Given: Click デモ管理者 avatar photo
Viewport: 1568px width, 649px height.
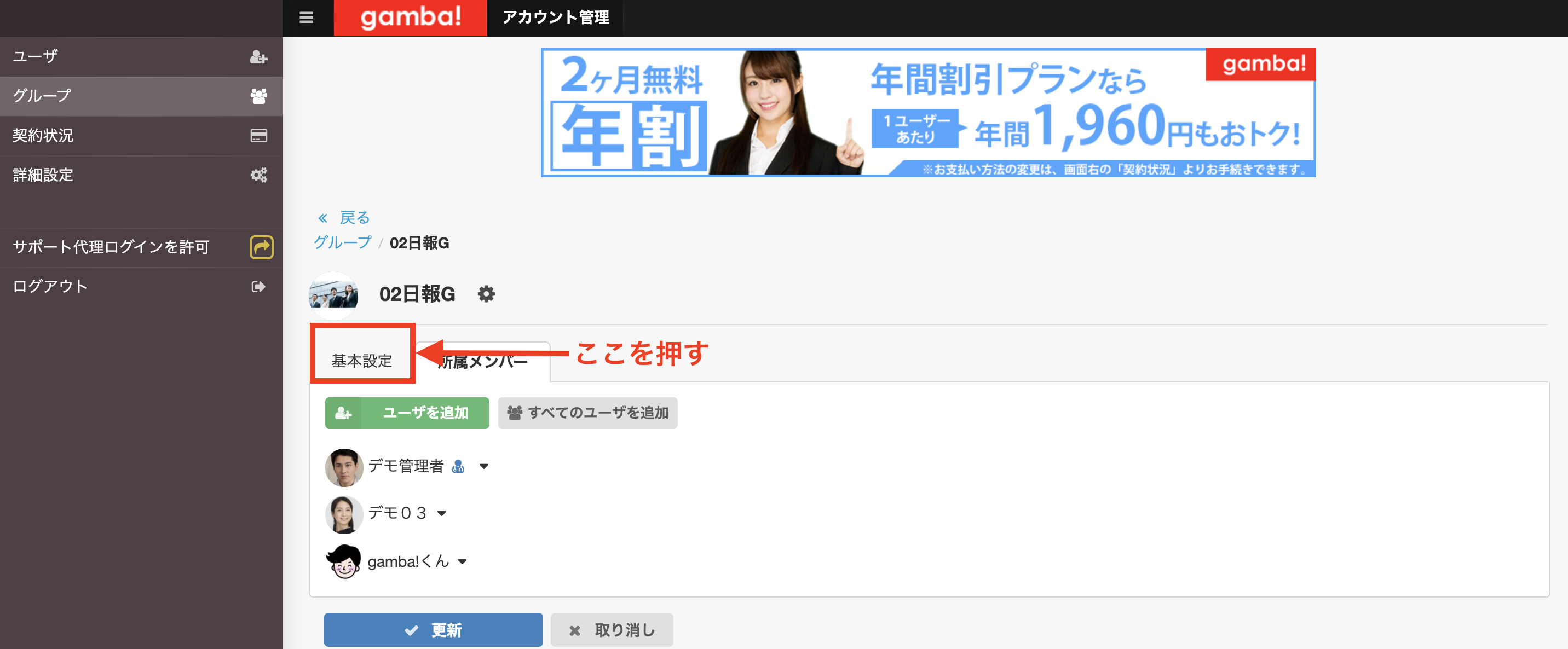Looking at the screenshot, I should point(344,467).
